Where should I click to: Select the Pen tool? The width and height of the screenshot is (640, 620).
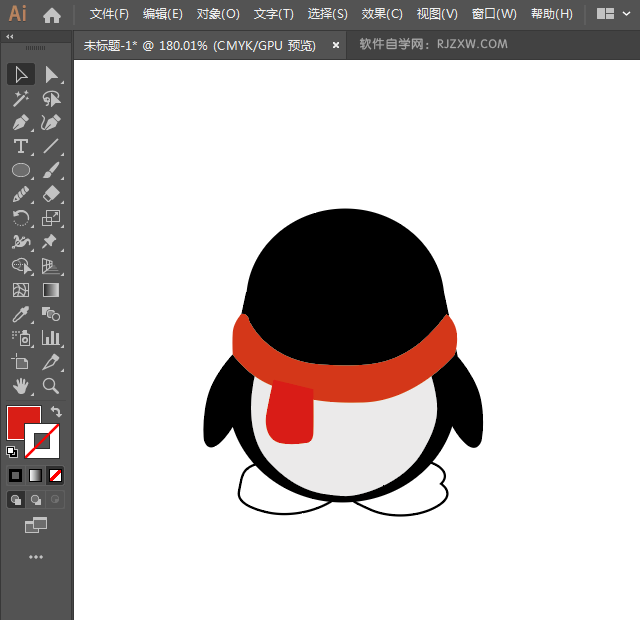(x=20, y=123)
